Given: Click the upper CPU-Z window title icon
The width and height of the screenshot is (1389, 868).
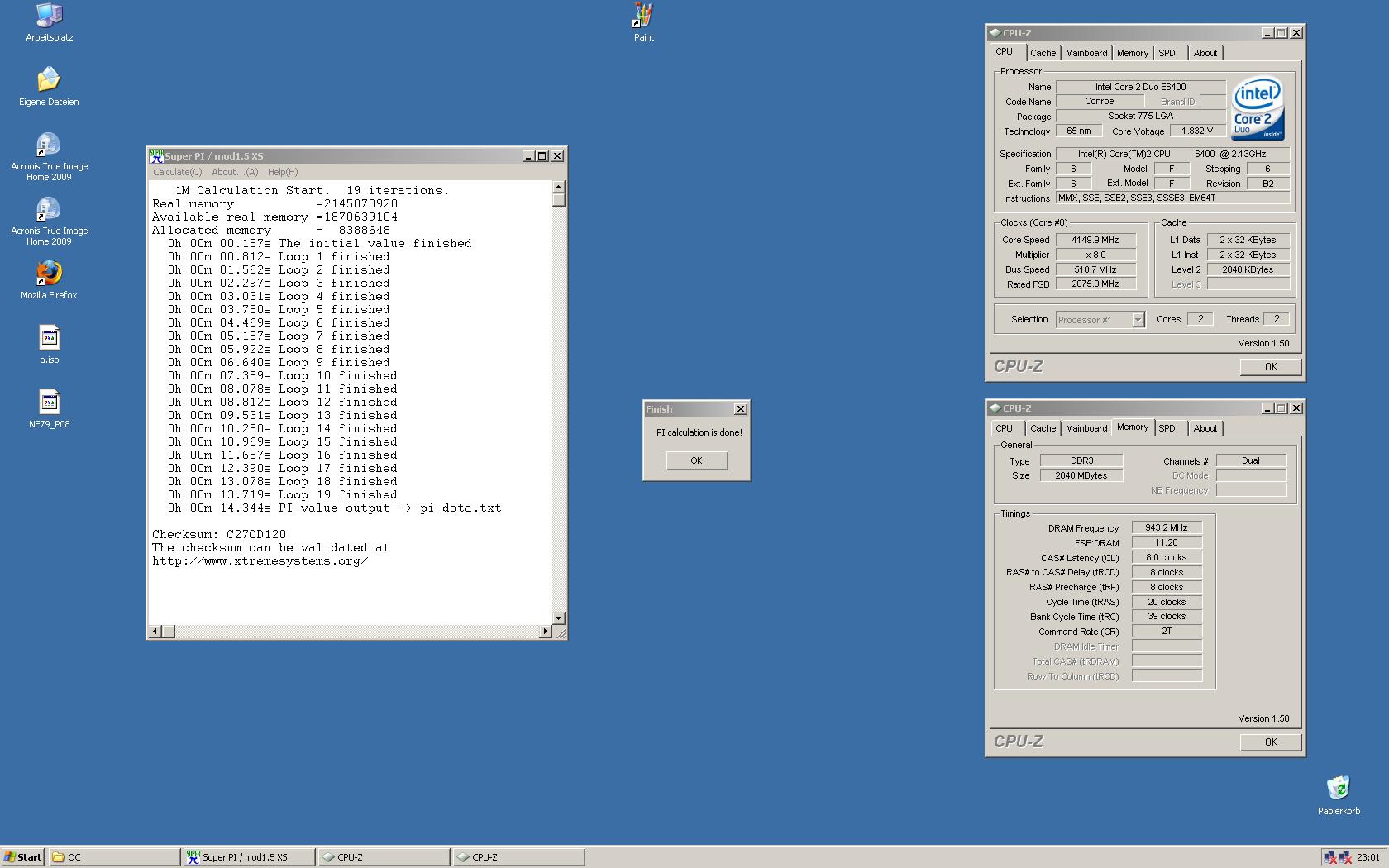Looking at the screenshot, I should (x=995, y=33).
